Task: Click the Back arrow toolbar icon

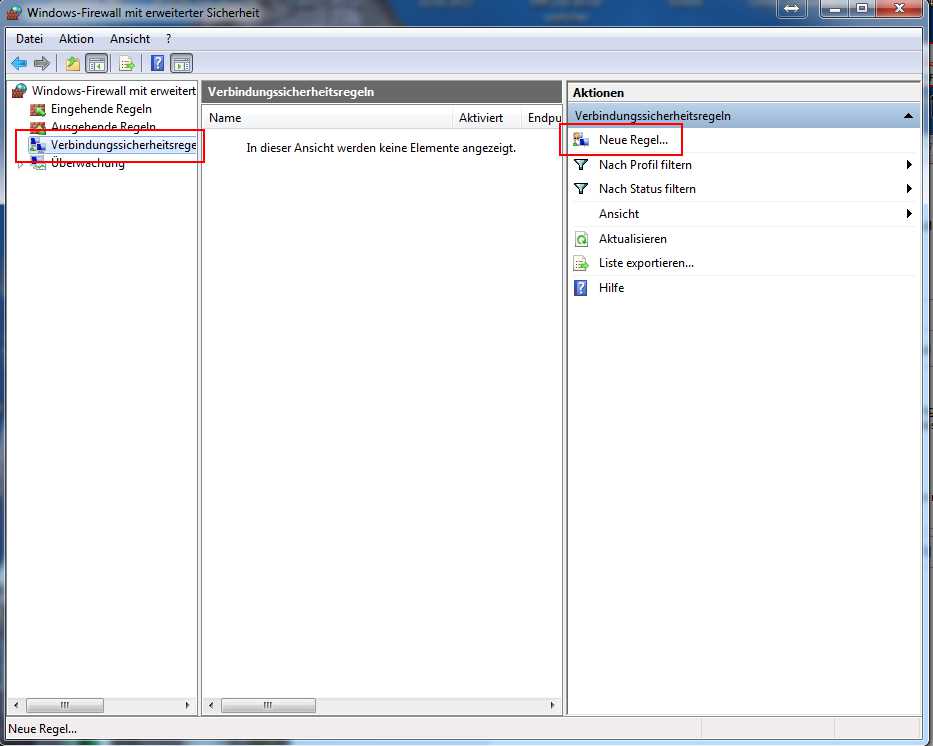Action: tap(19, 63)
